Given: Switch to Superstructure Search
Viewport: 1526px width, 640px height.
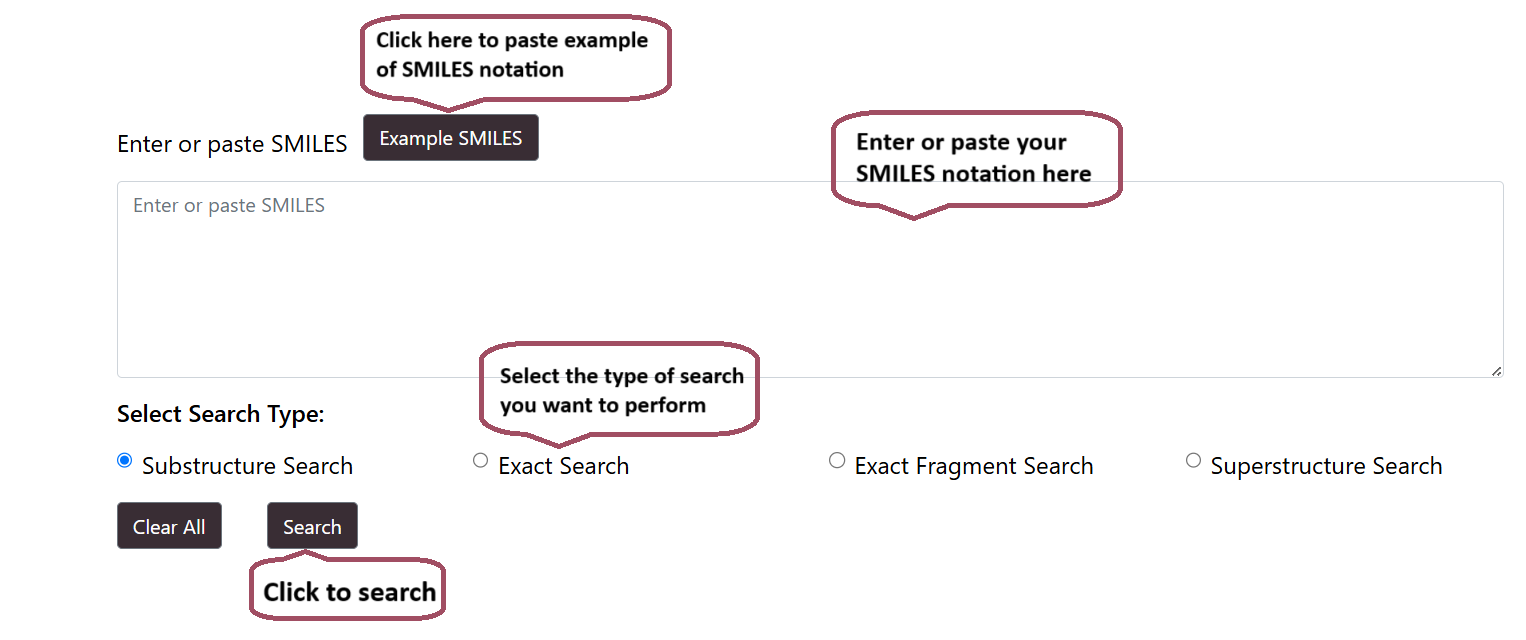Looking at the screenshot, I should (x=1193, y=459).
